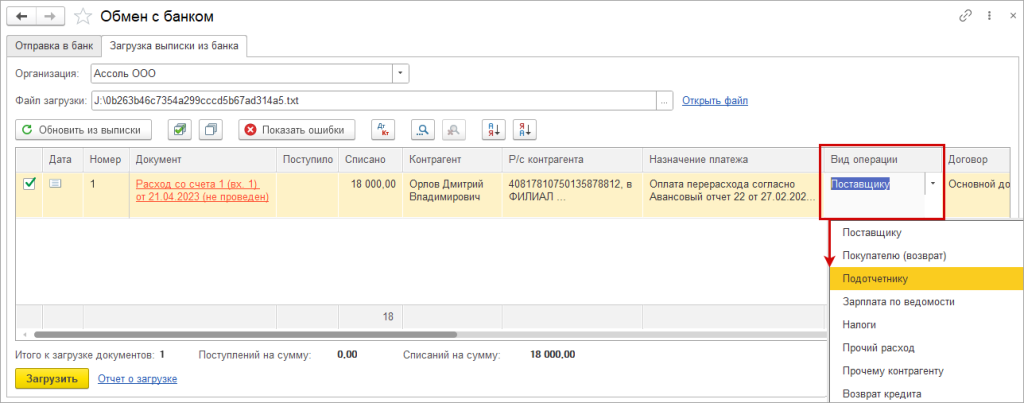The width and height of the screenshot is (1024, 403).
Task: Expand the Организация dropdown
Action: pos(400,73)
